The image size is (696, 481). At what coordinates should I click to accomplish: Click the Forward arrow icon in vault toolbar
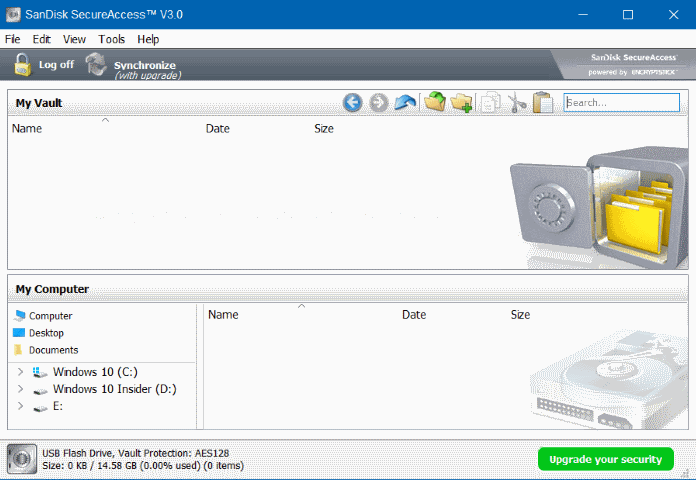click(379, 103)
